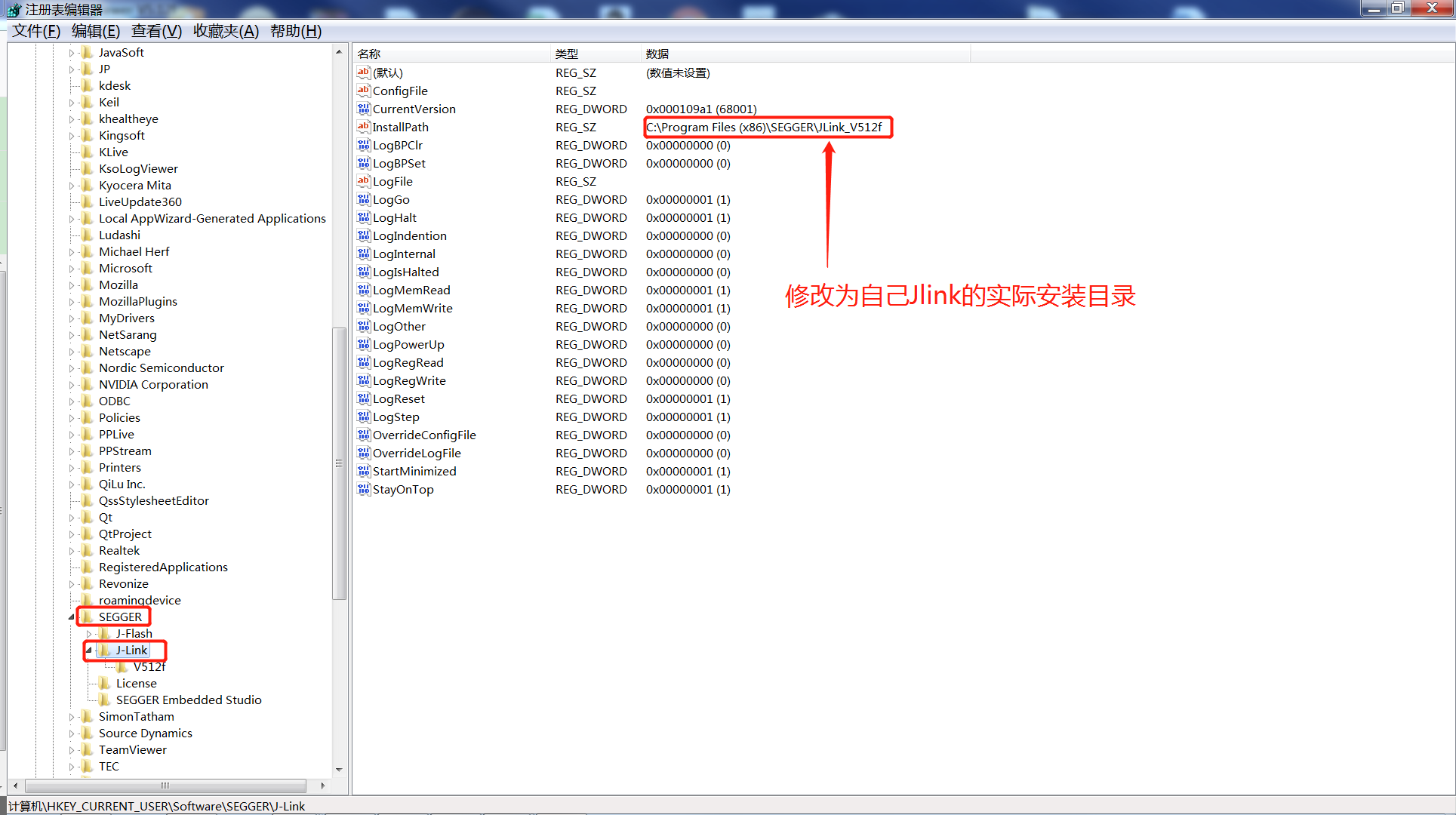This screenshot has width=1456, height=815.
Task: Click the string icon beside ConfigFile
Action: tap(363, 91)
